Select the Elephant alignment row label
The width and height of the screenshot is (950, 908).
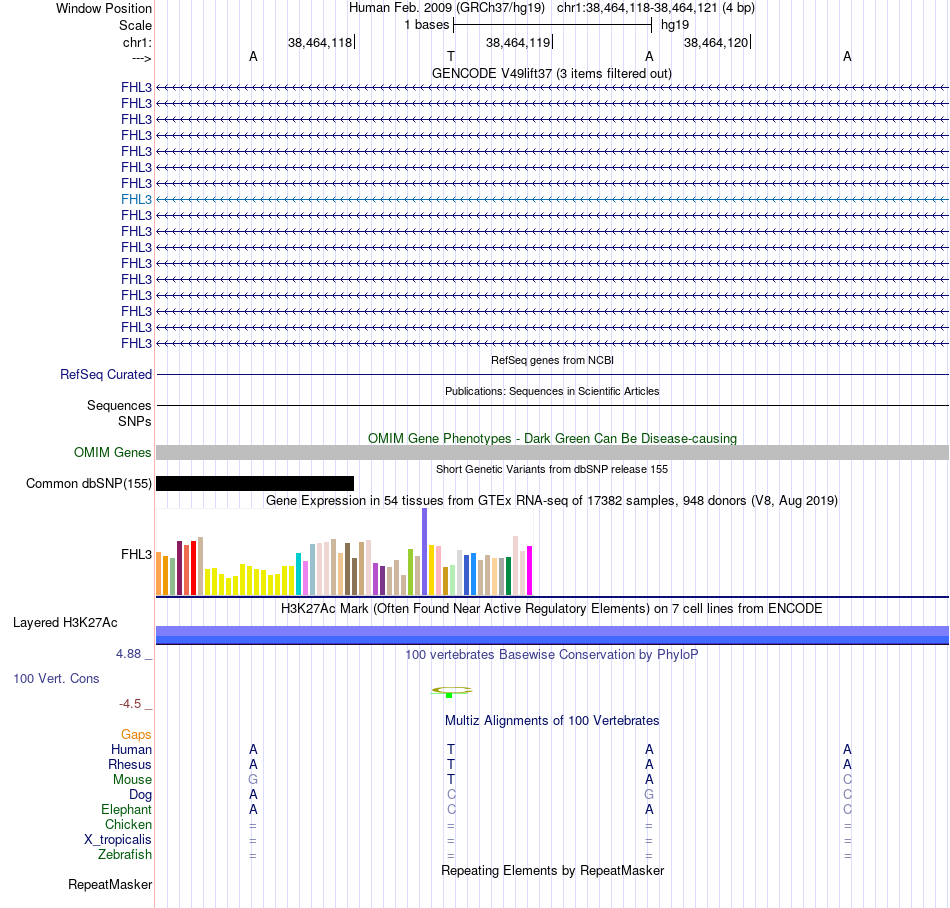tap(127, 809)
